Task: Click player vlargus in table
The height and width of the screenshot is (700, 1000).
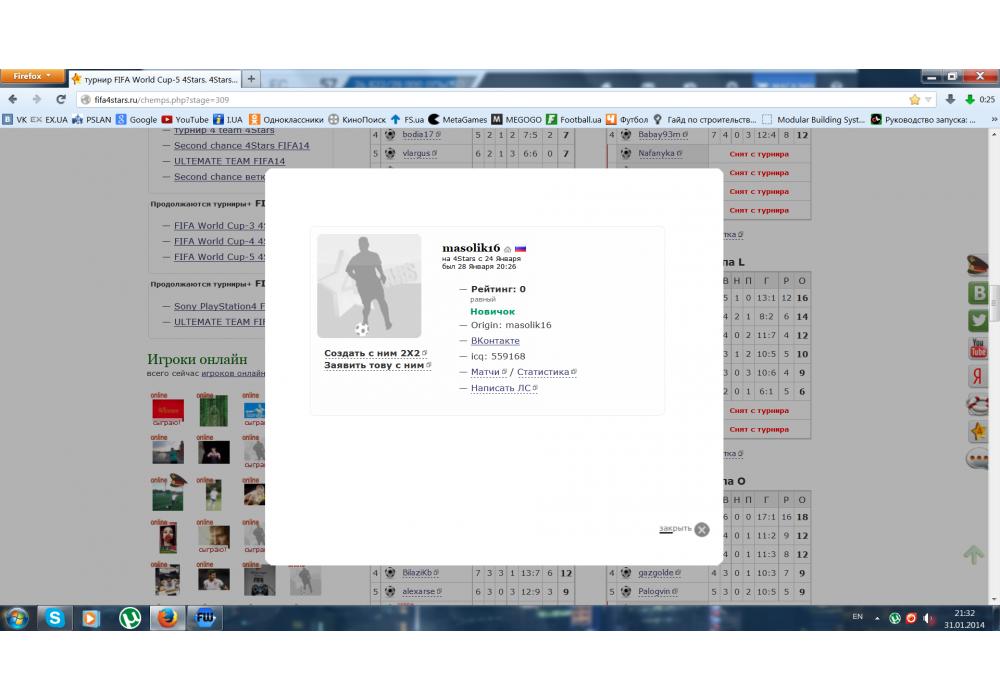Action: tap(419, 154)
